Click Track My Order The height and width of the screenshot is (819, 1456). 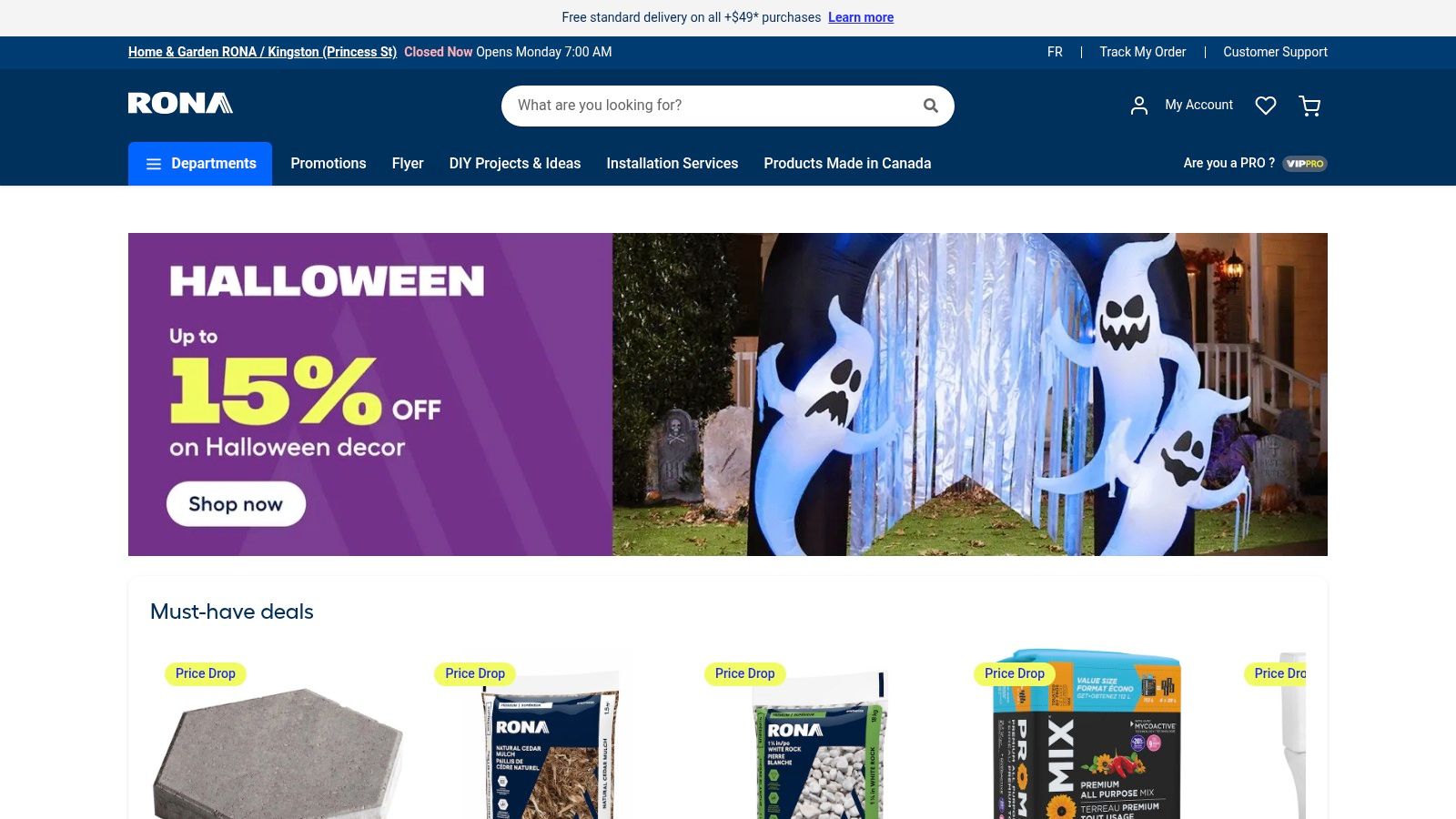pos(1143,52)
